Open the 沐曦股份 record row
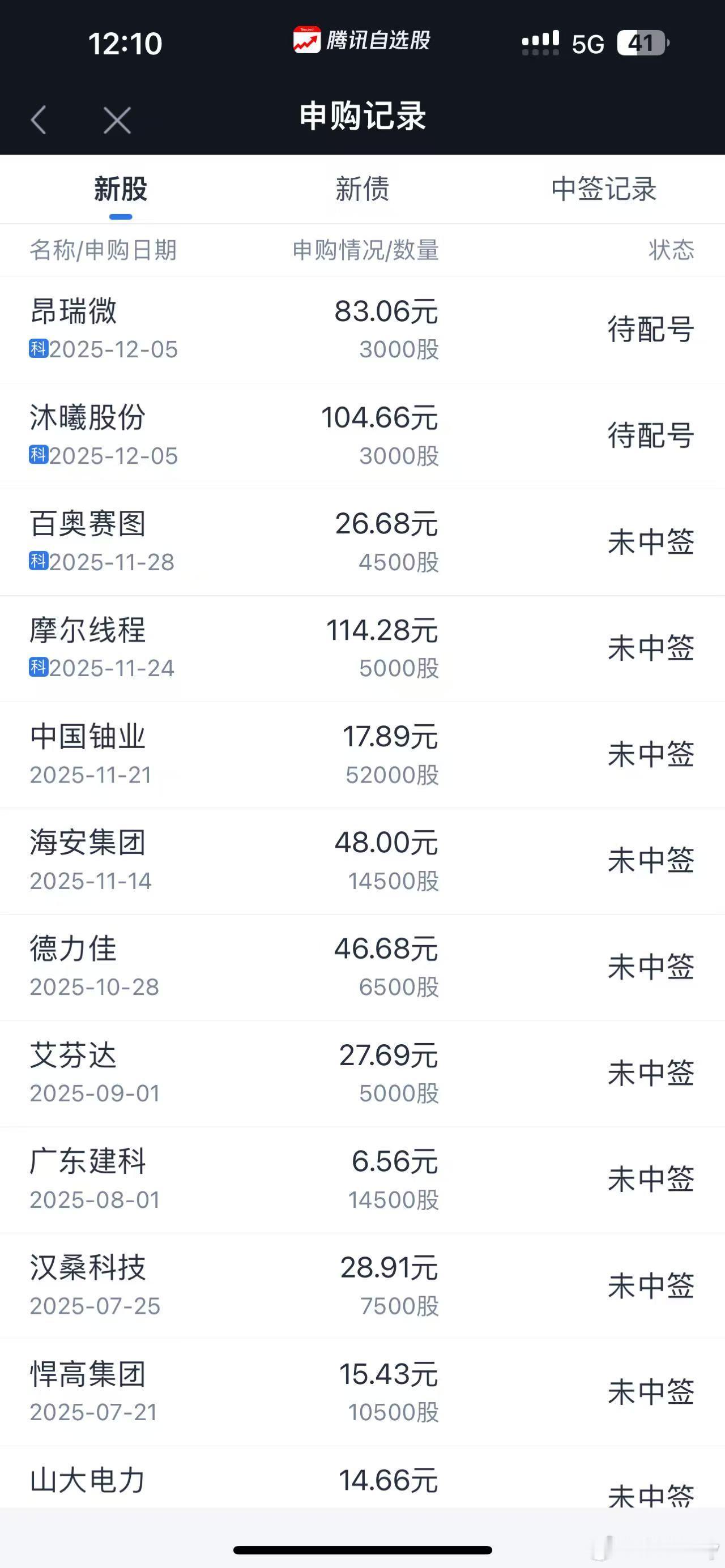This screenshot has height=1568, width=725. tap(362, 436)
